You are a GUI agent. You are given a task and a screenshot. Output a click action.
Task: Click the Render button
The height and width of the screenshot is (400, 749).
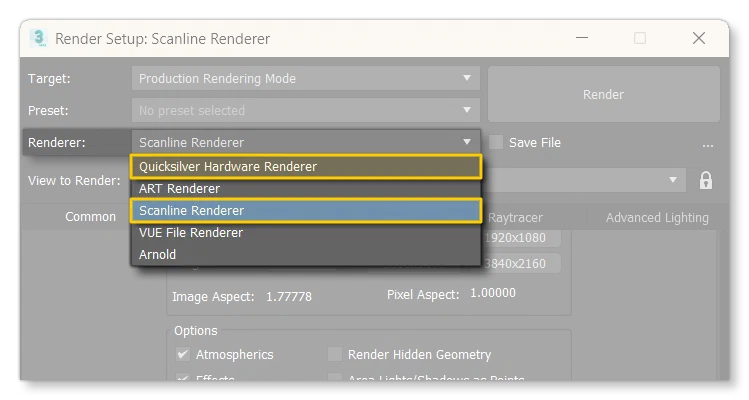(x=604, y=94)
